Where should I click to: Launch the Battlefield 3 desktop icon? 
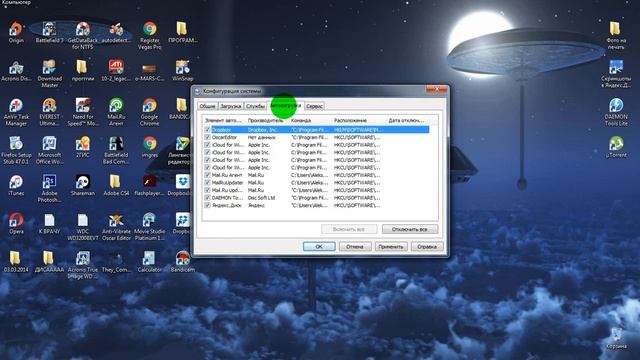coord(49,33)
